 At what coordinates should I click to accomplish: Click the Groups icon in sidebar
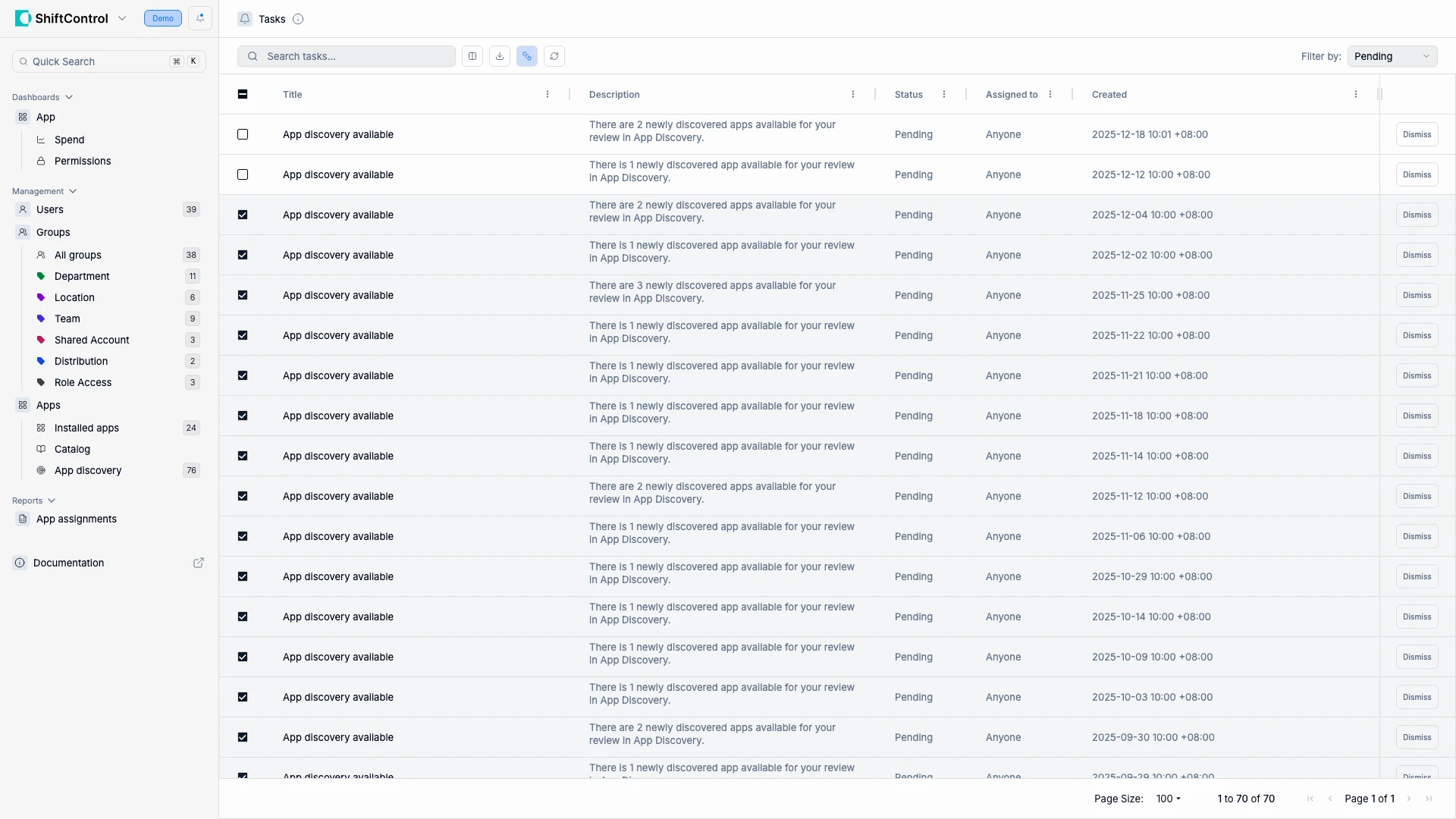23,232
